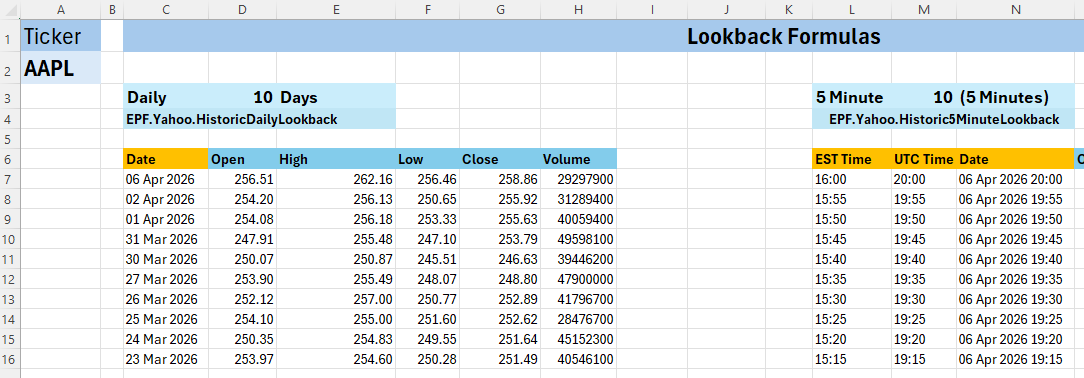Select column header A

(61, 10)
